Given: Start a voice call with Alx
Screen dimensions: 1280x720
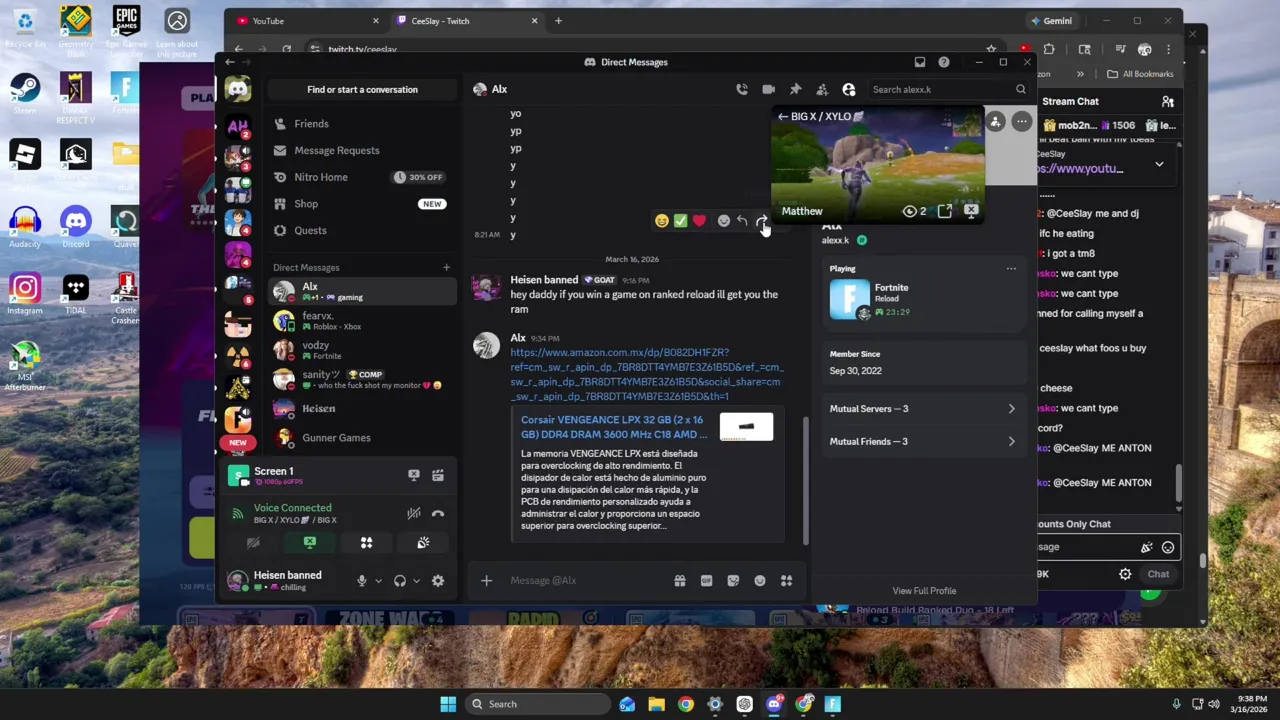Looking at the screenshot, I should (742, 89).
